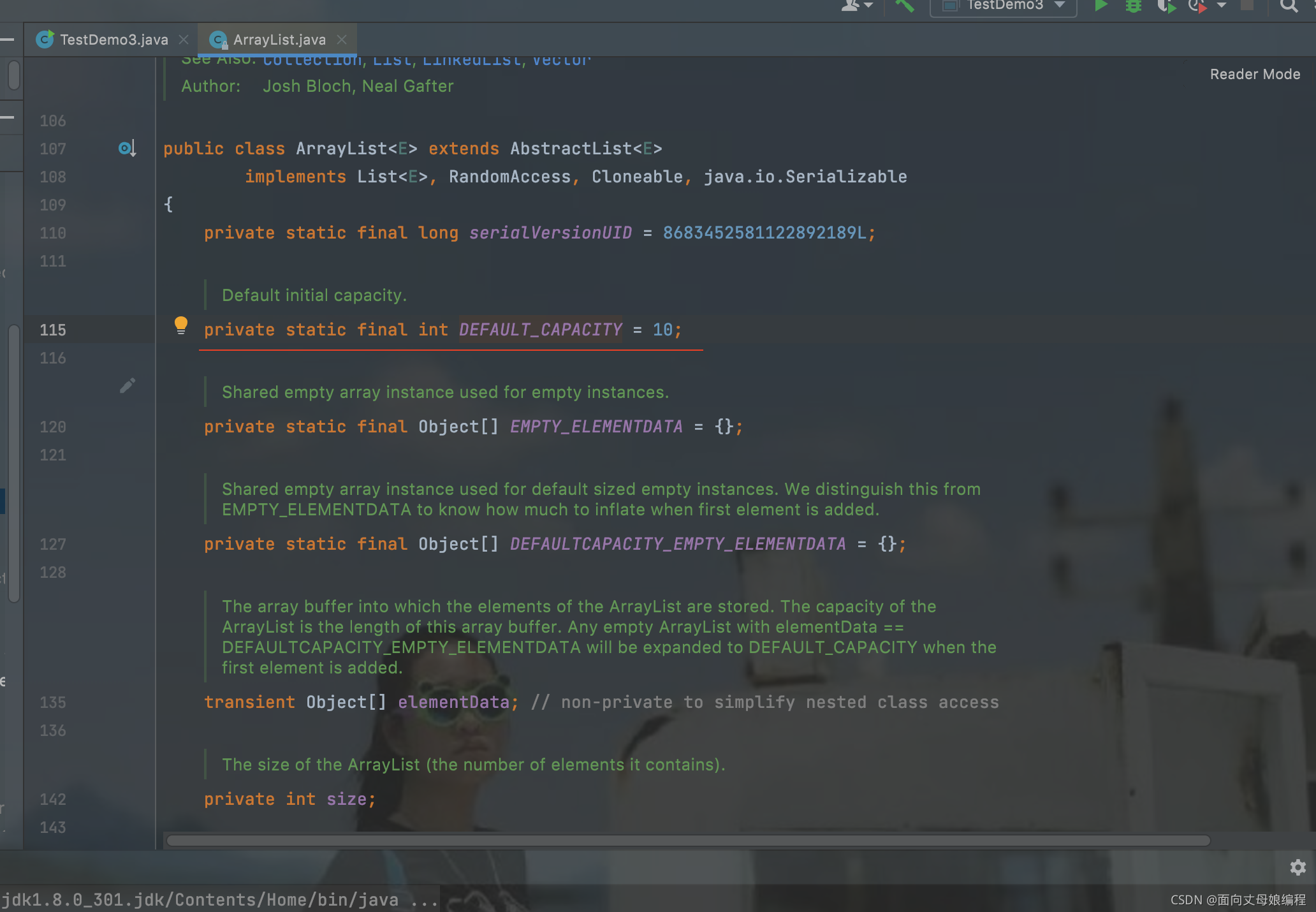Viewport: 1316px width, 912px height.
Task: Expand the user account dropdown arrow
Action: click(868, 6)
